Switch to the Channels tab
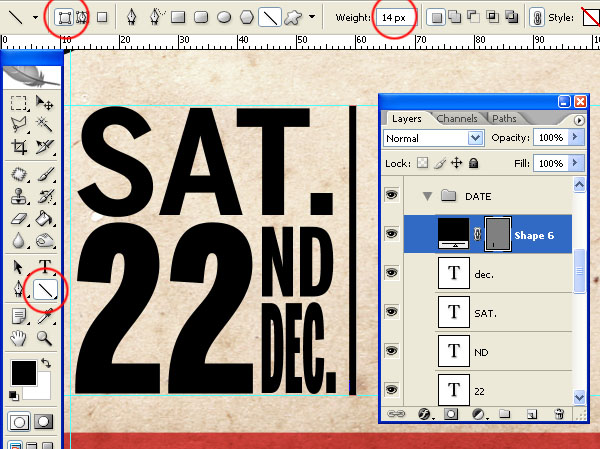The height and width of the screenshot is (449, 600). pyautogui.click(x=457, y=119)
